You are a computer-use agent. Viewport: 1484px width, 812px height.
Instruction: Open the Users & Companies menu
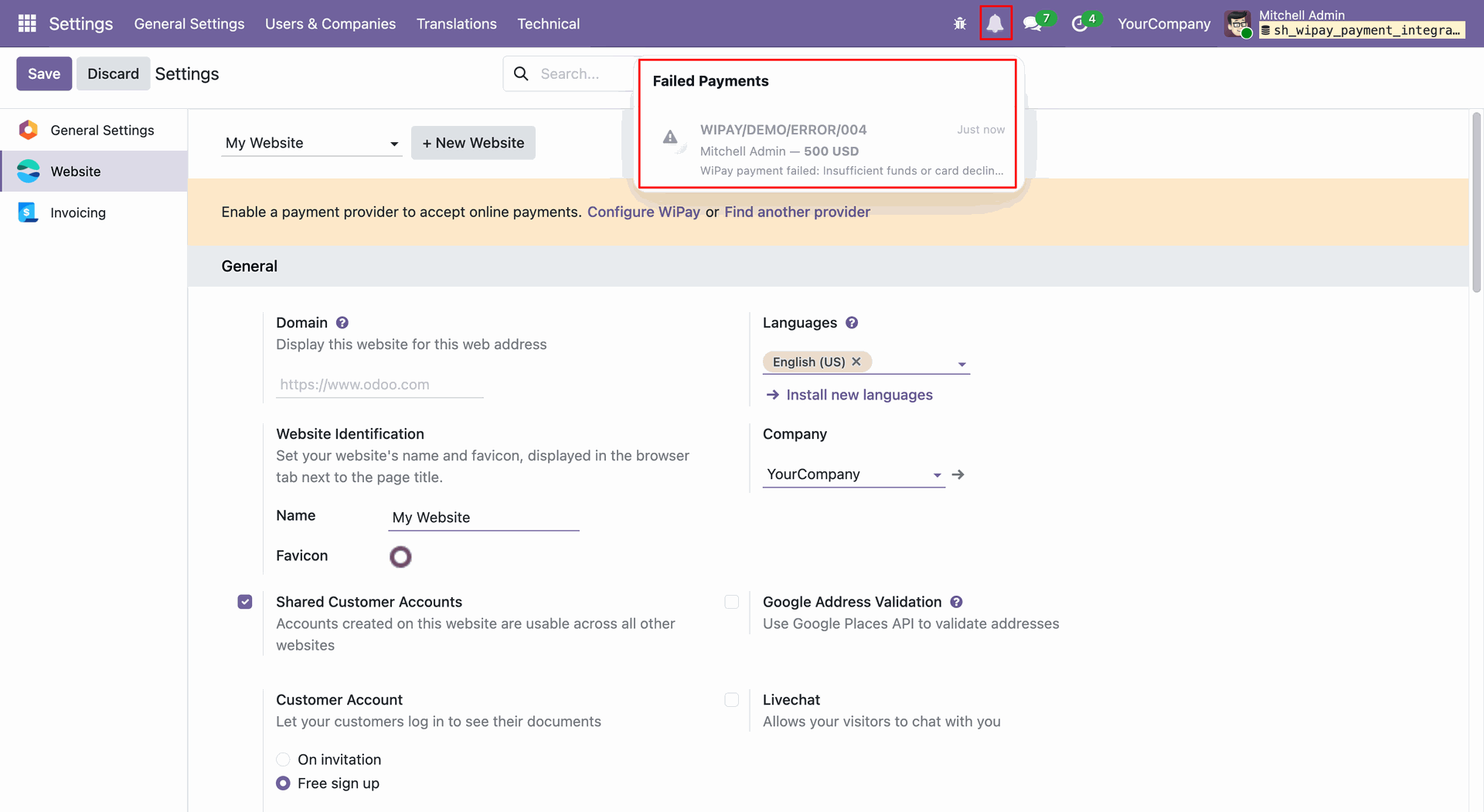(x=330, y=24)
